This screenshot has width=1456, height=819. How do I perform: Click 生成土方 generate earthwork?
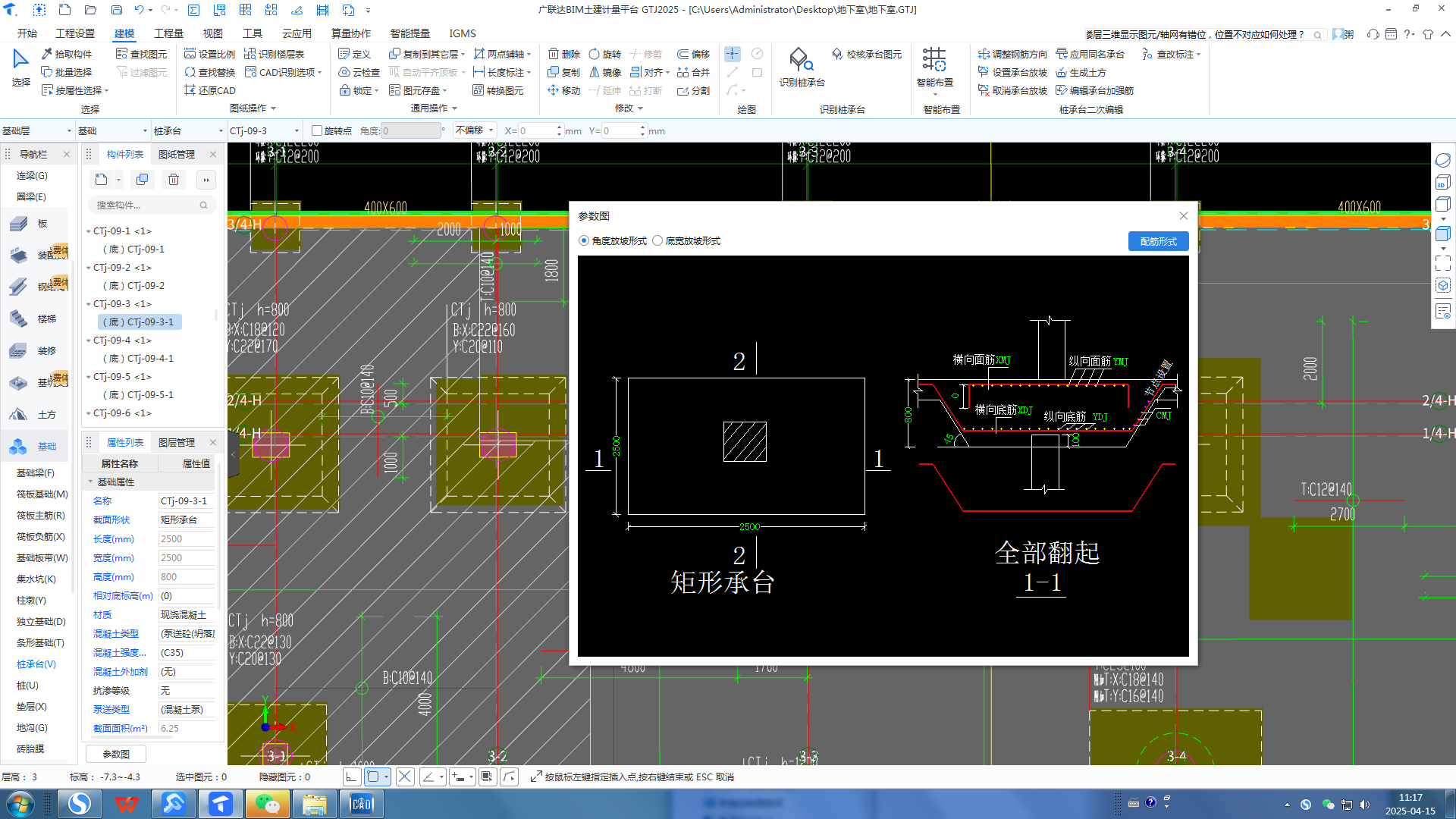pos(1081,72)
